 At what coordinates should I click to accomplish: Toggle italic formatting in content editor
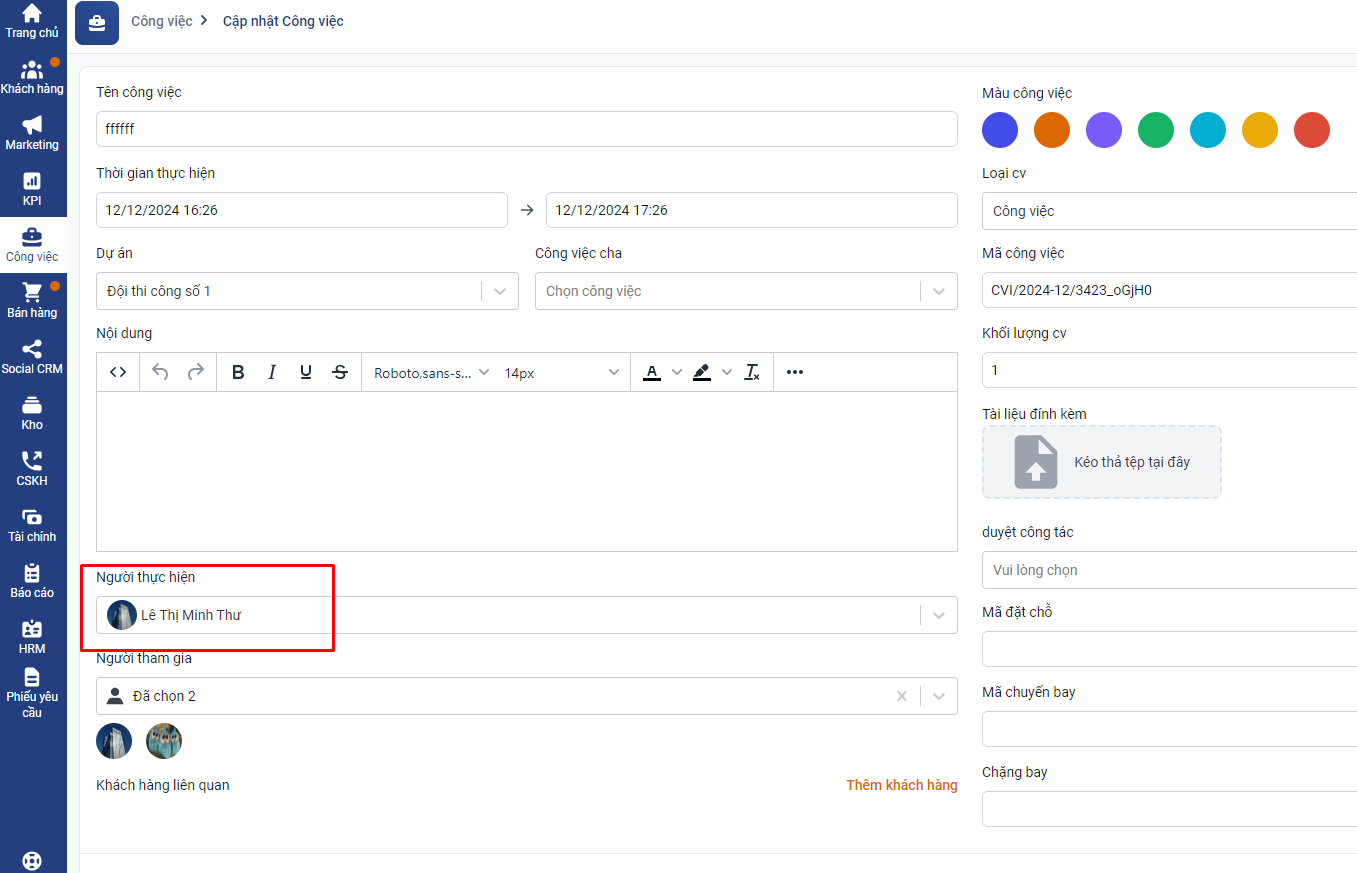(272, 372)
